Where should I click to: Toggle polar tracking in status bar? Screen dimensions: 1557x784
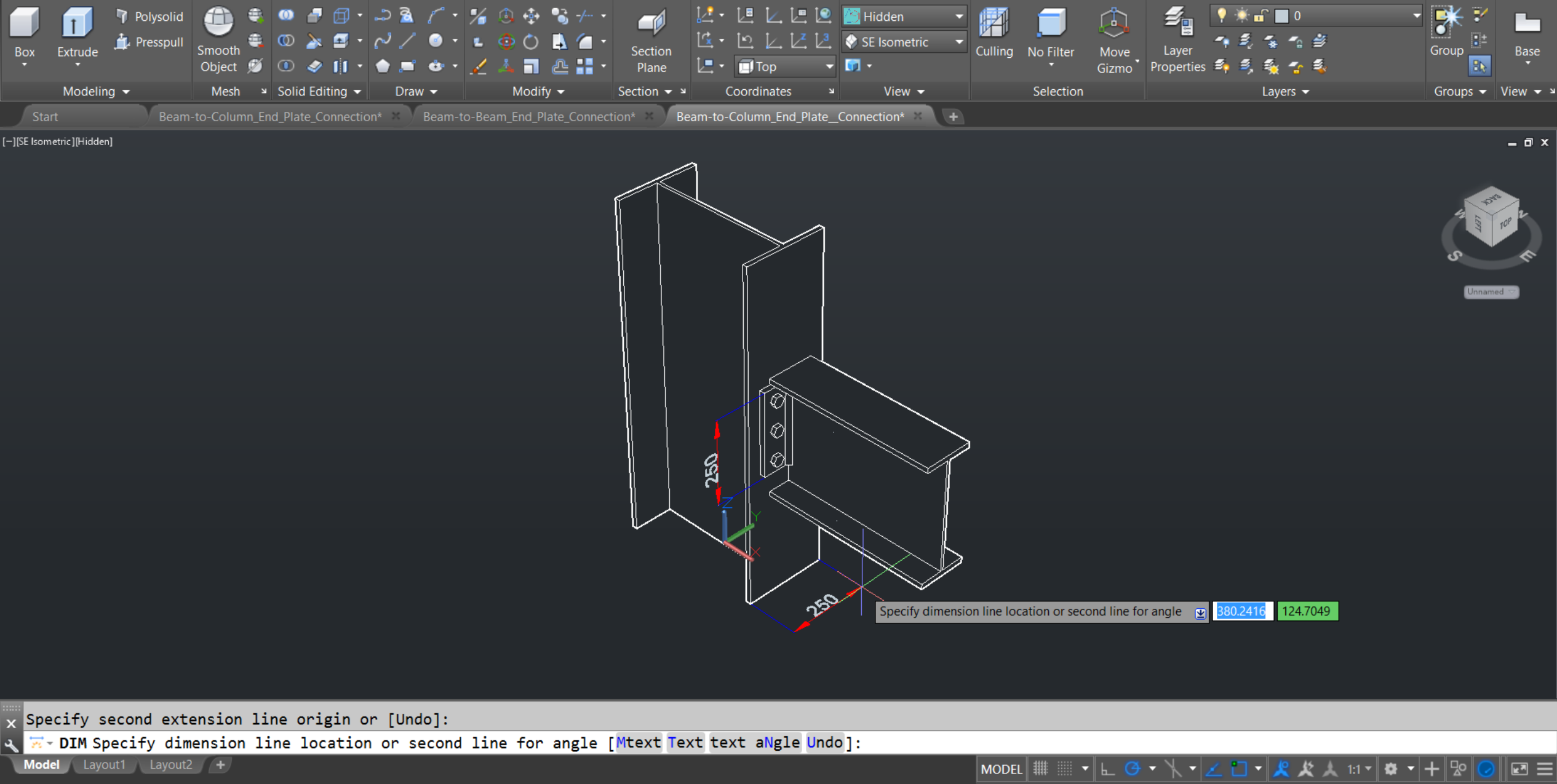tap(1132, 769)
